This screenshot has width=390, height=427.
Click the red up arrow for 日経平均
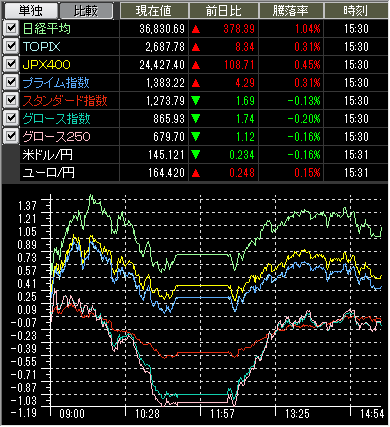196,29
